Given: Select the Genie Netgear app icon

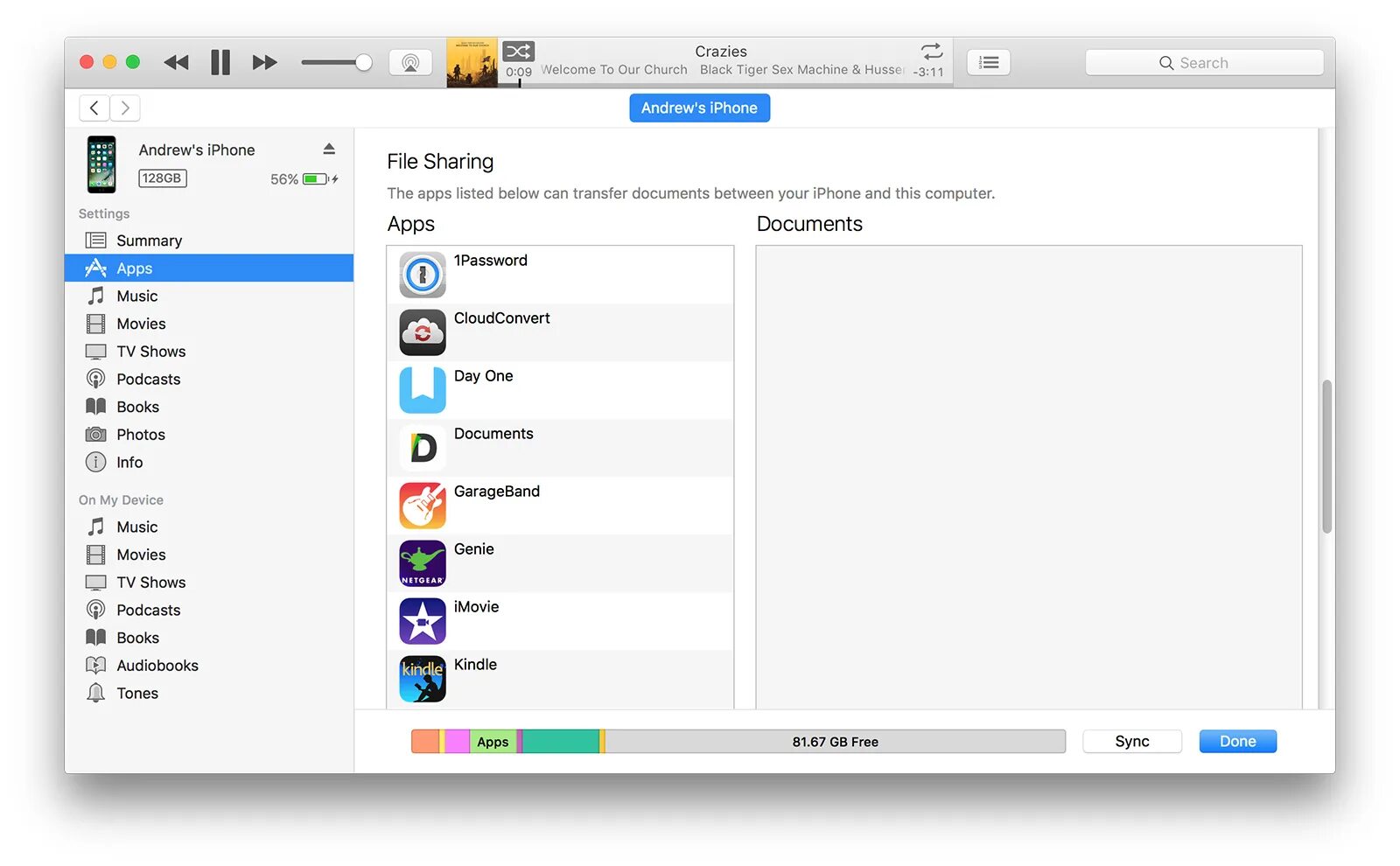Looking at the screenshot, I should (x=423, y=563).
